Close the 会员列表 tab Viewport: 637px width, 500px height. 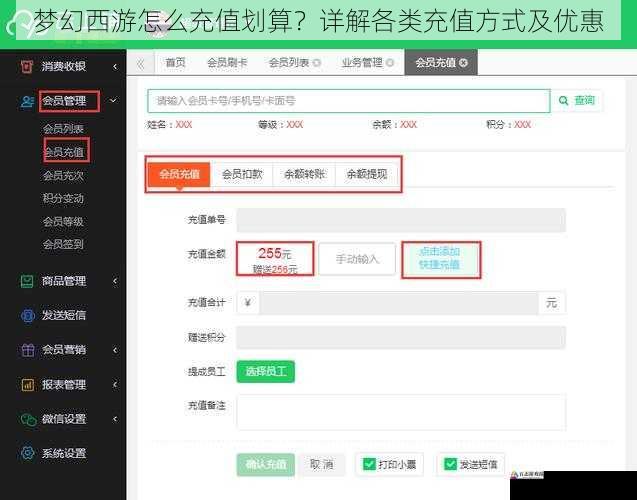(316, 63)
